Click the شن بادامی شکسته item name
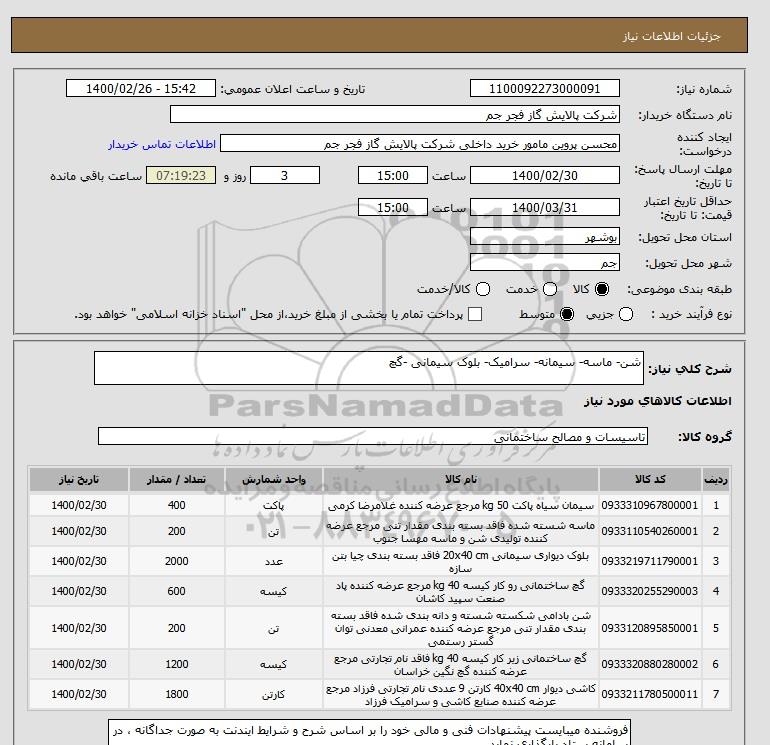The width and height of the screenshot is (770, 745). click(x=461, y=628)
